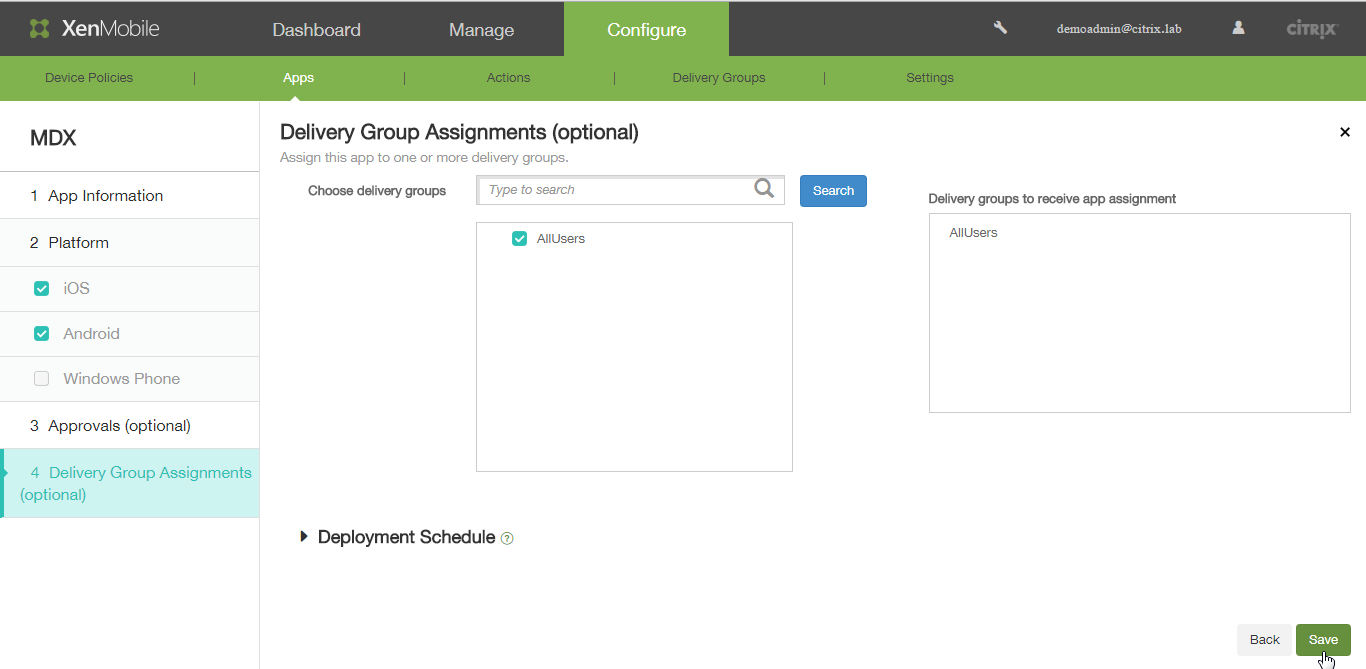Expand the Deployment Schedule section
This screenshot has width=1366, height=669.
(x=304, y=537)
